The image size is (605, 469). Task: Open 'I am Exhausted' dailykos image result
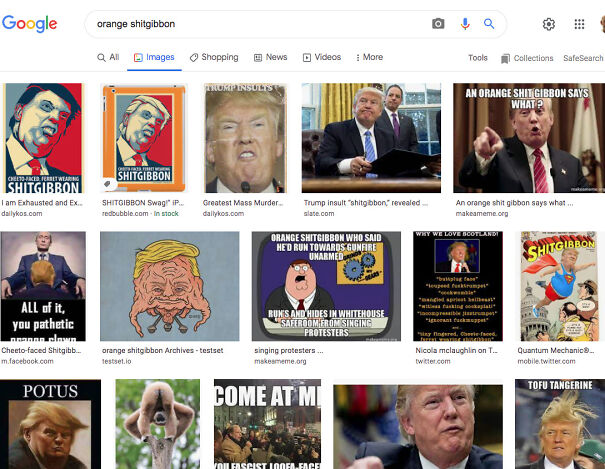42,138
